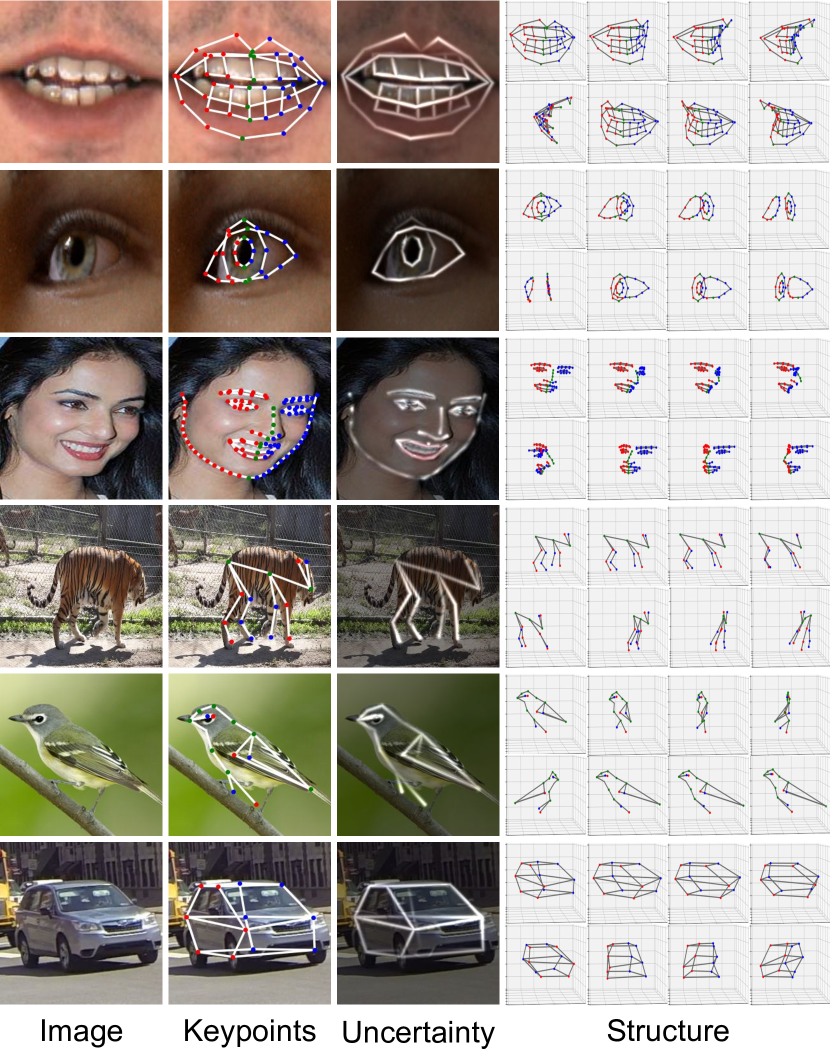Select the woman's face with colored keypoints
830x1054 pixels.
point(249,418)
